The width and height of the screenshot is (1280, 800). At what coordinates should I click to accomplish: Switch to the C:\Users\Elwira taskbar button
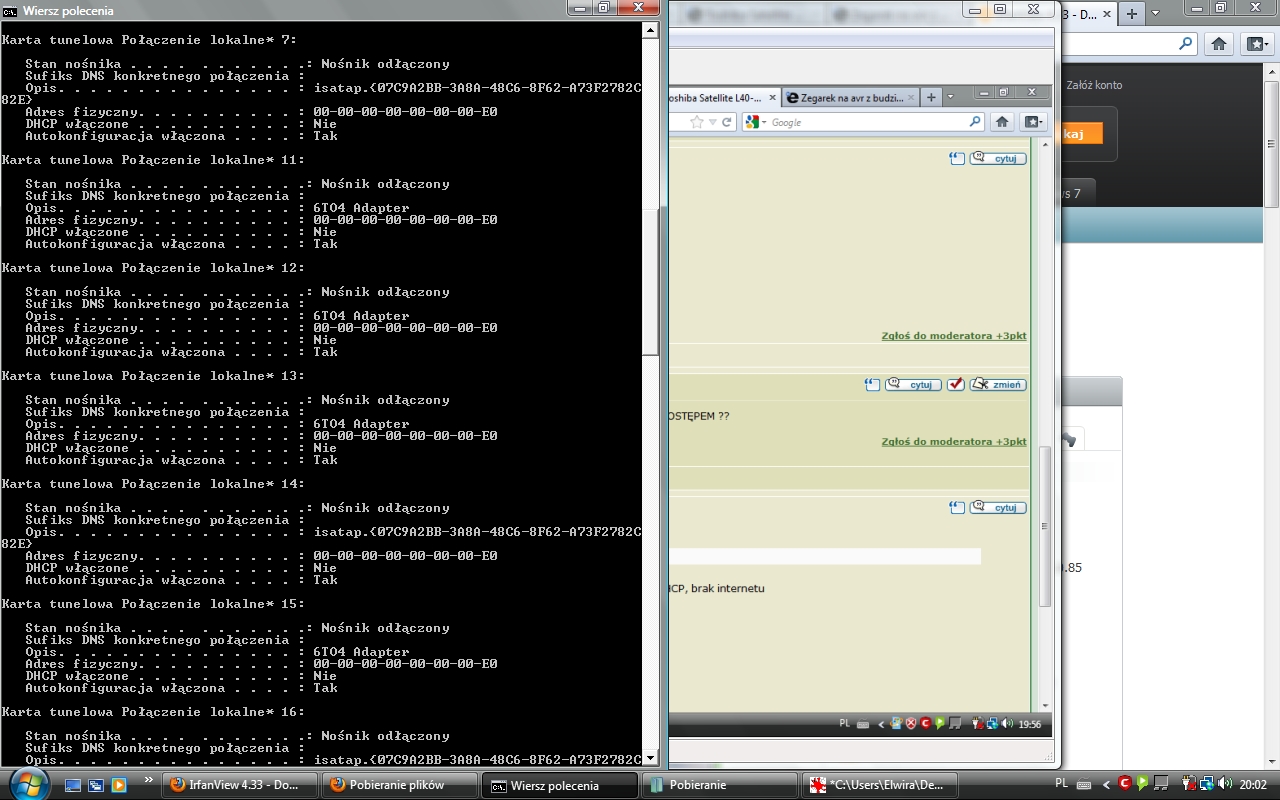click(880, 785)
